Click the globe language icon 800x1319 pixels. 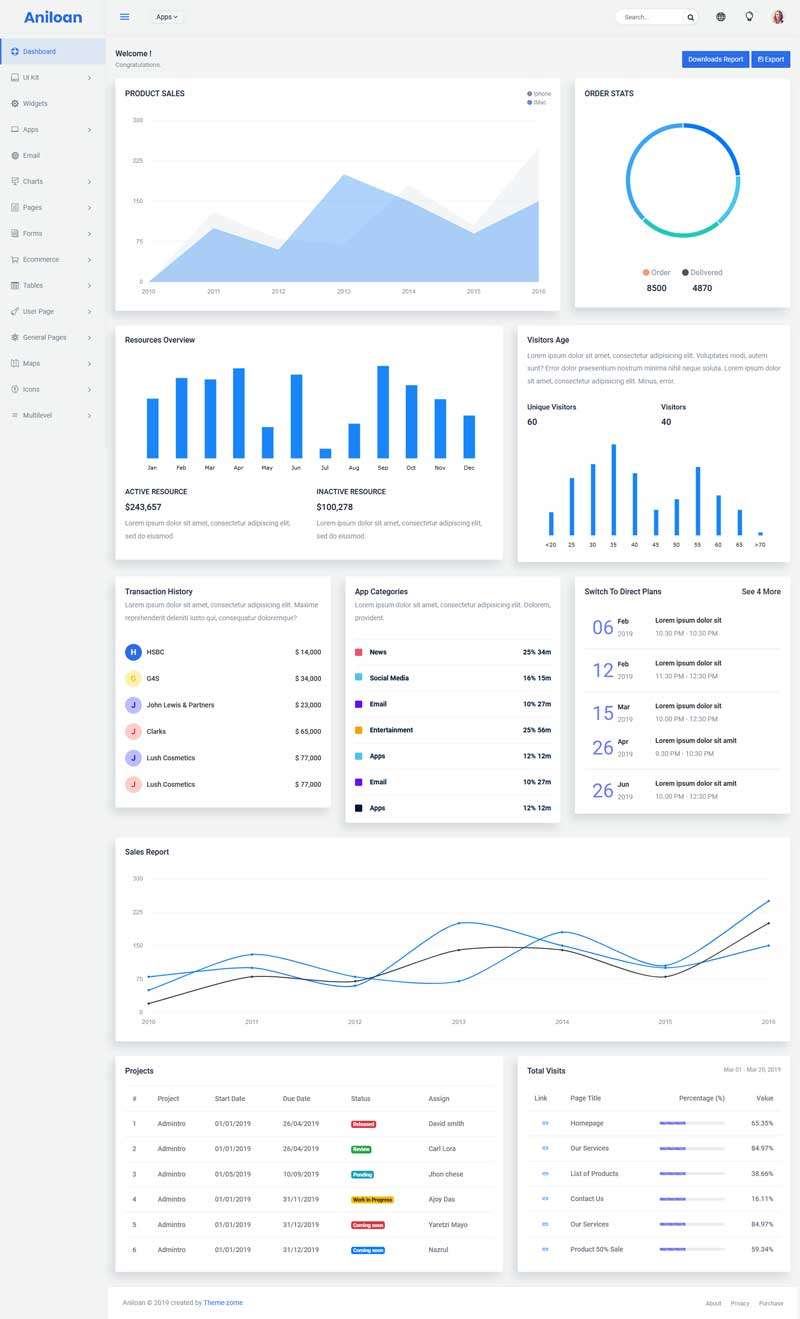721,17
